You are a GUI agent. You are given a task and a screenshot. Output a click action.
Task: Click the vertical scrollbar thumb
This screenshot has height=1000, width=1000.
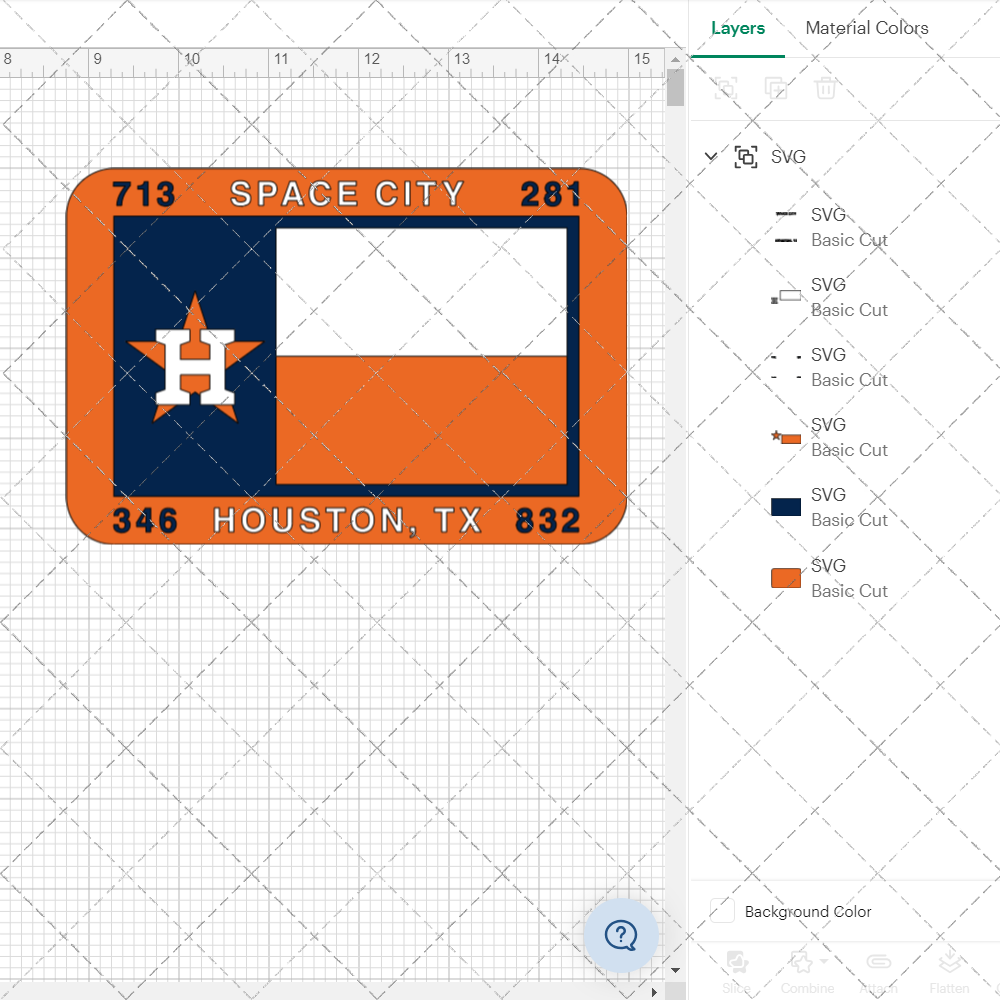pos(675,87)
